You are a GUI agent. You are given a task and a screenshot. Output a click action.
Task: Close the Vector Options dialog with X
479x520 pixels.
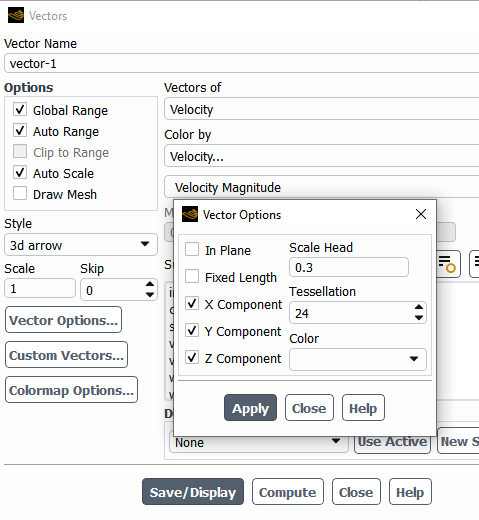421,214
